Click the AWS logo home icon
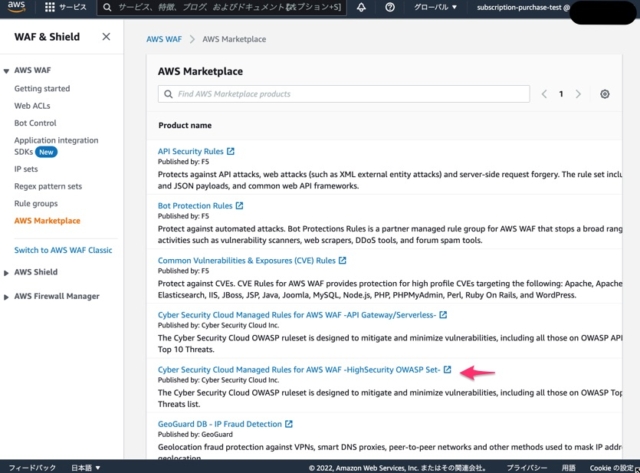 [16, 7]
